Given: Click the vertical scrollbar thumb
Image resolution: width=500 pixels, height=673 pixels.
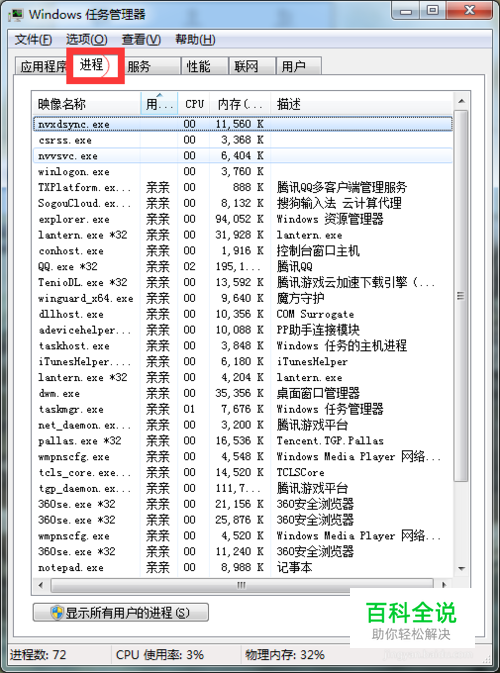Looking at the screenshot, I should [461, 296].
